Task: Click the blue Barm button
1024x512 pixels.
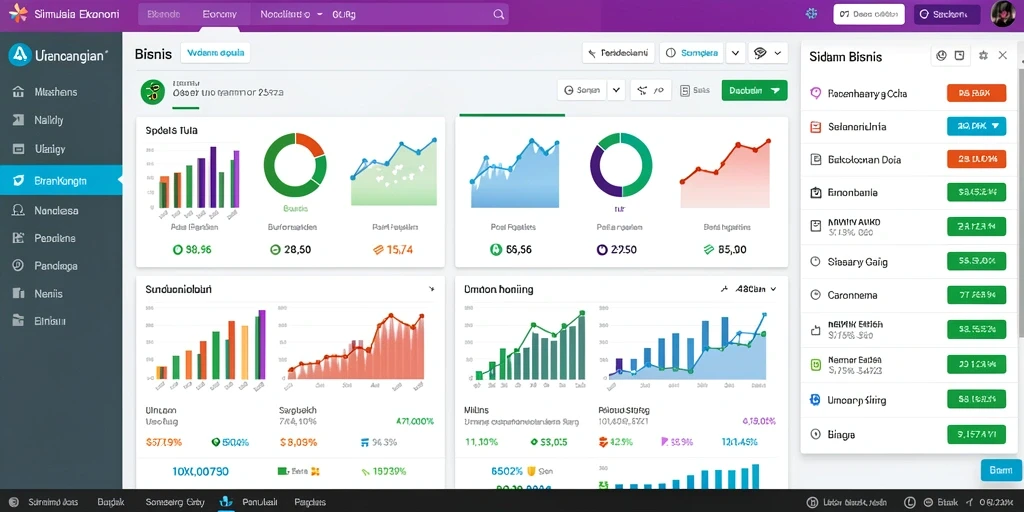Action: (1000, 470)
